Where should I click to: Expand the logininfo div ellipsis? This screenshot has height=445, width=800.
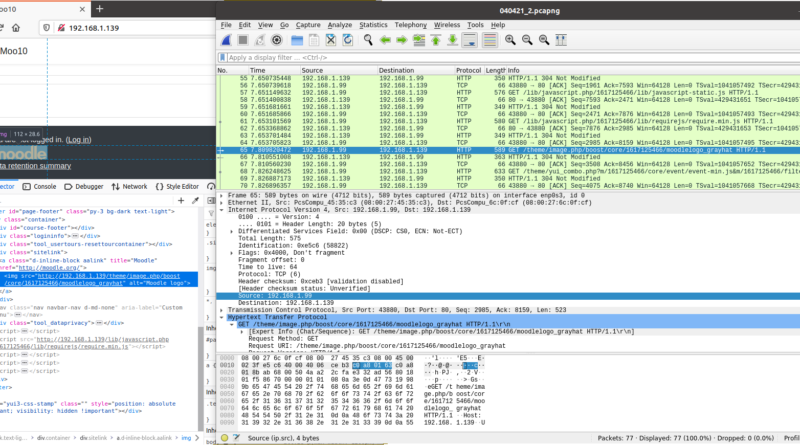click(x=75, y=236)
